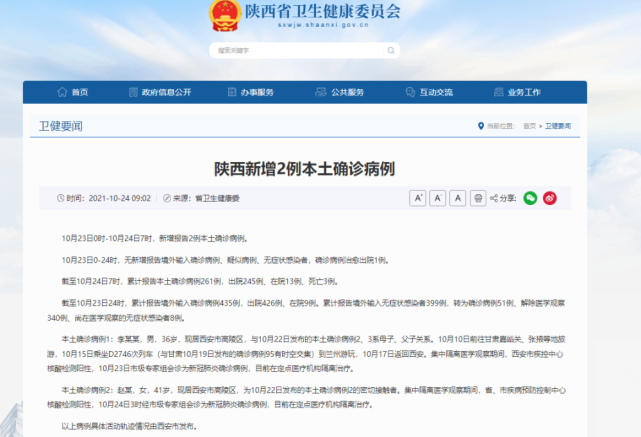This screenshot has height=437, width=641.
Task: Click the site title 陕西省卫生健康委员会
Action: click(x=323, y=11)
